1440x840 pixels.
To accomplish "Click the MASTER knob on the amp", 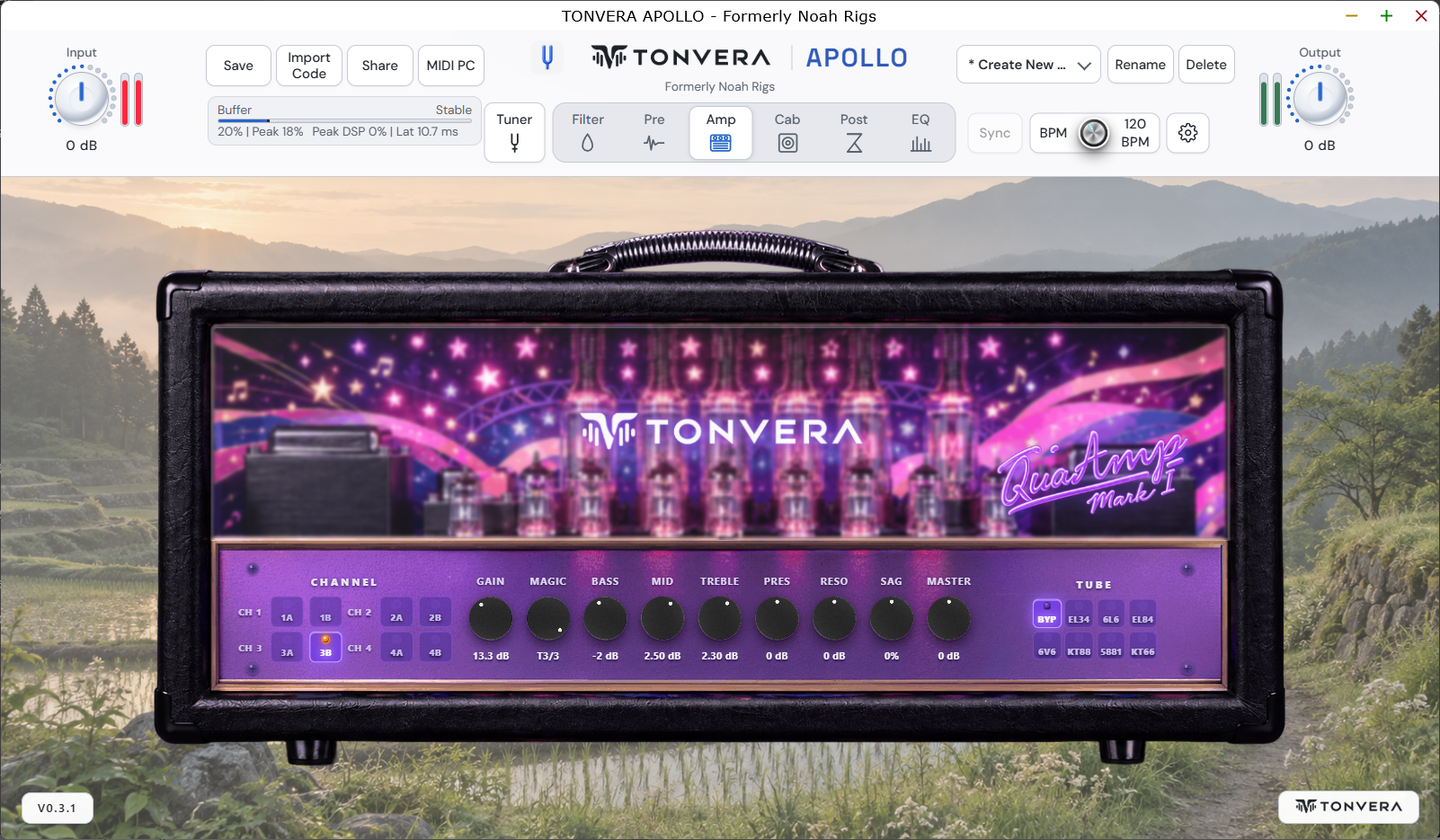I will [x=948, y=619].
